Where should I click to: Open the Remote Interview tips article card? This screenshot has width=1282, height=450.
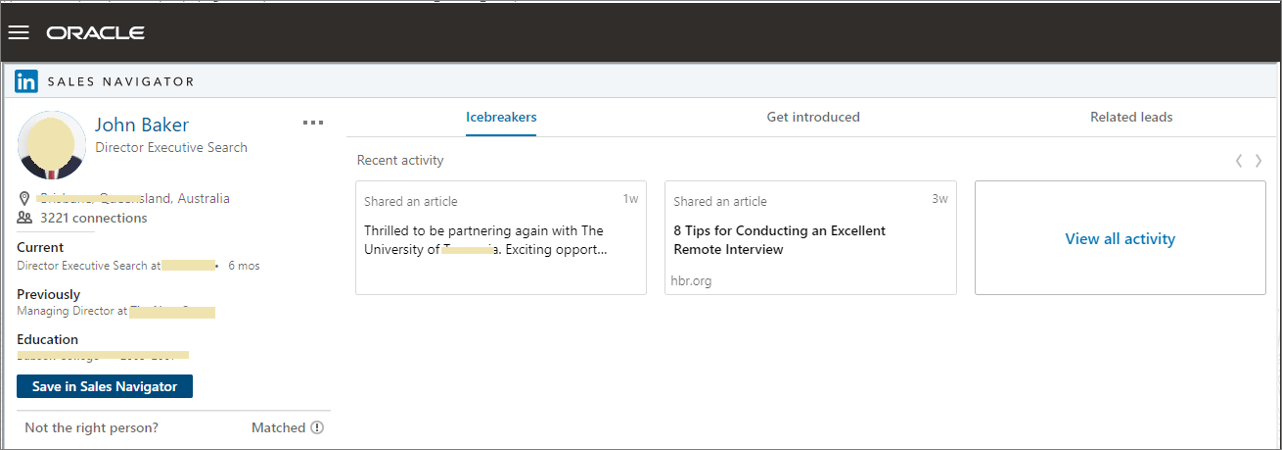pos(810,238)
